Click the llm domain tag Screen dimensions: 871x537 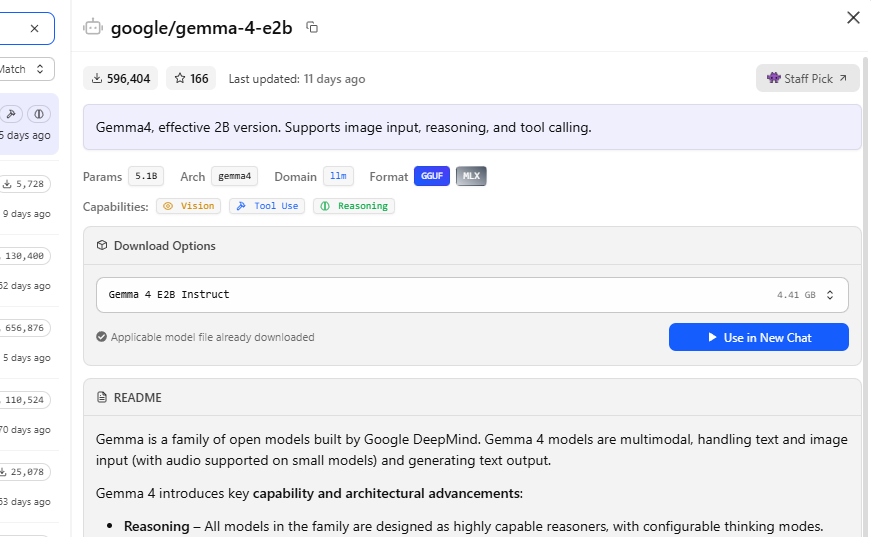pos(338,176)
